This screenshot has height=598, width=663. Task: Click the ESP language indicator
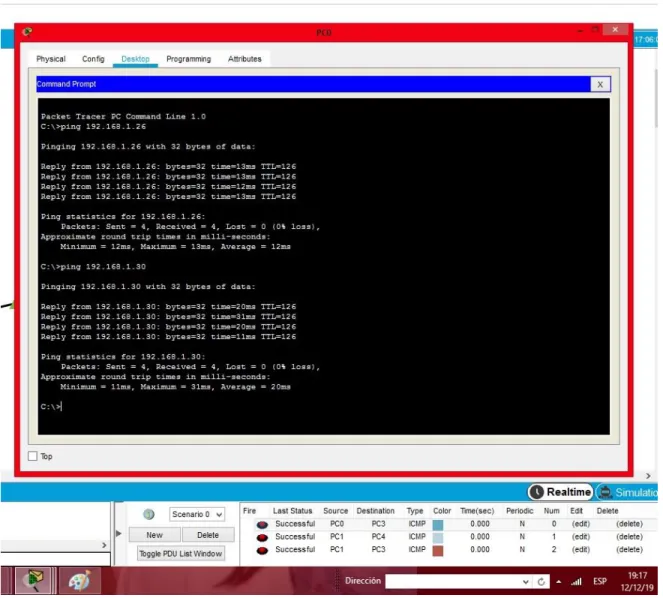click(600, 582)
